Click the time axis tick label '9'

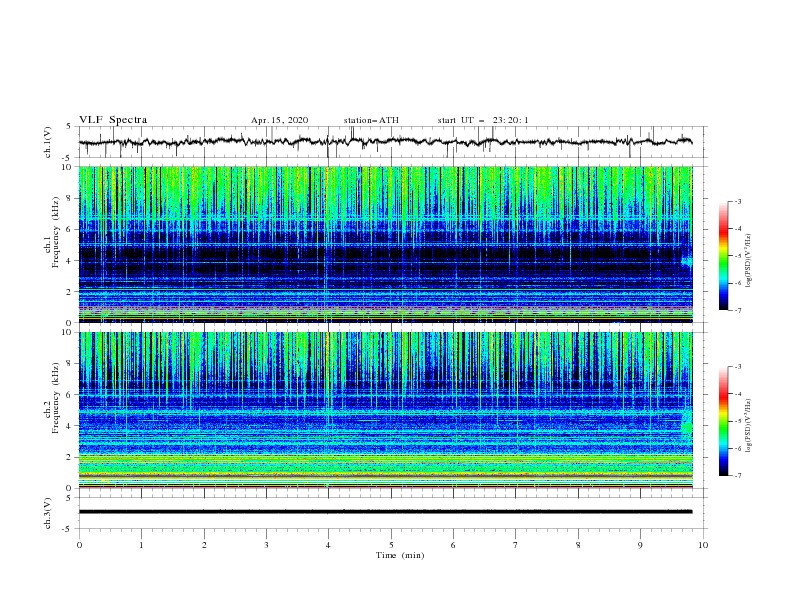coord(640,545)
